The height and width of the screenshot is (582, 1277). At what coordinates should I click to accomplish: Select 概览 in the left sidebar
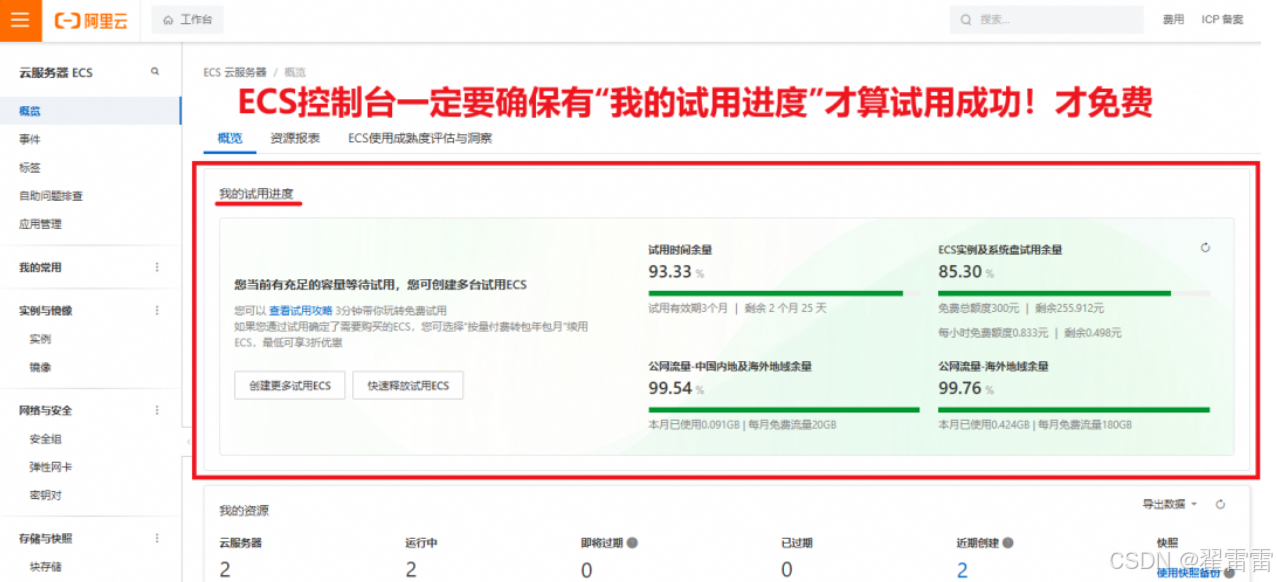(90, 111)
